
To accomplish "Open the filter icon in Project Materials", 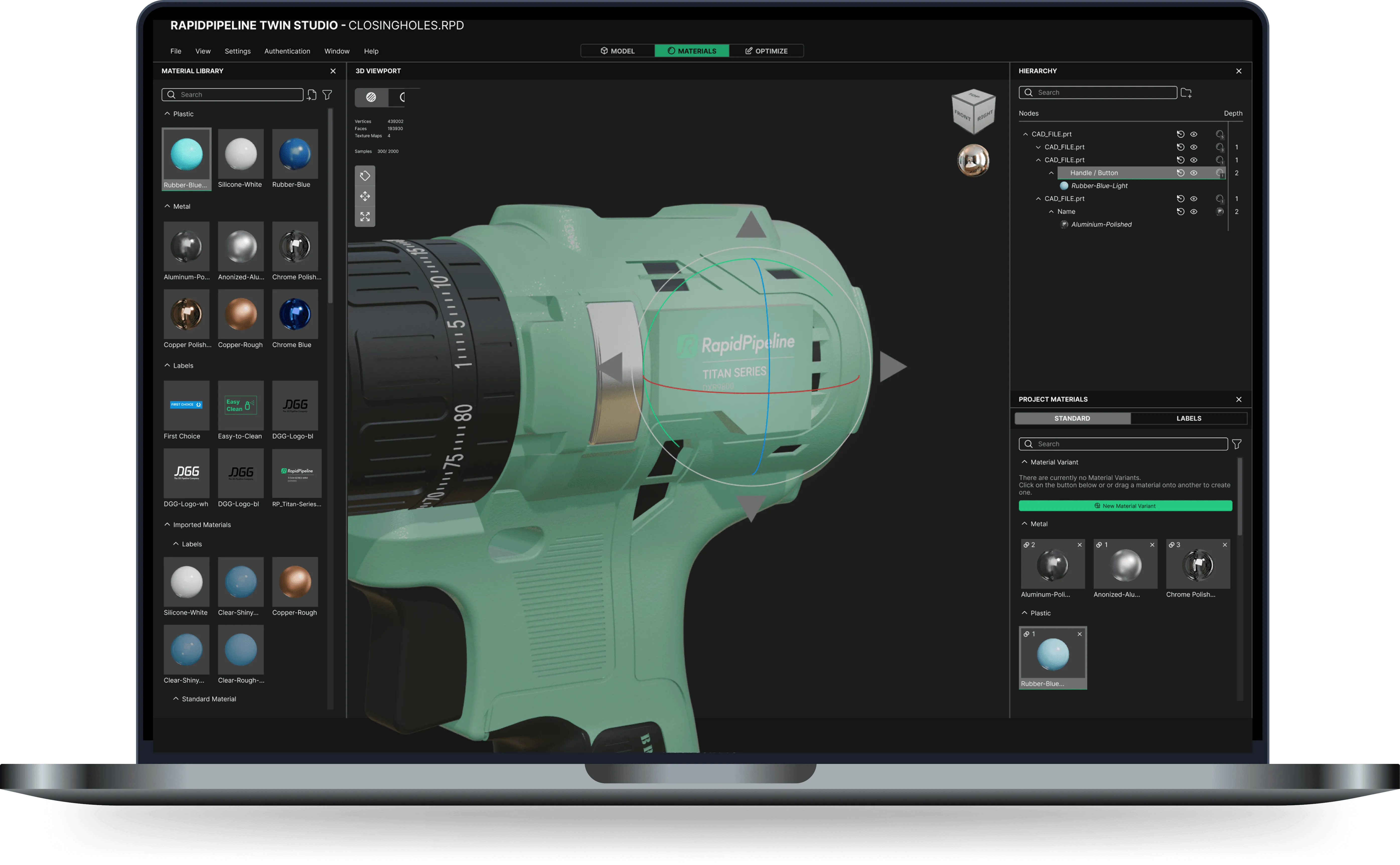I will pyautogui.click(x=1236, y=444).
